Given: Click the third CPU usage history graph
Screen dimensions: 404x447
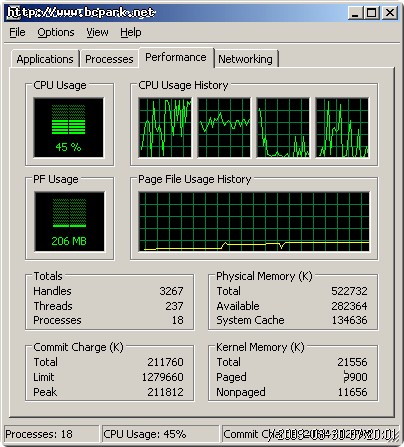Looking at the screenshot, I should (283, 127).
